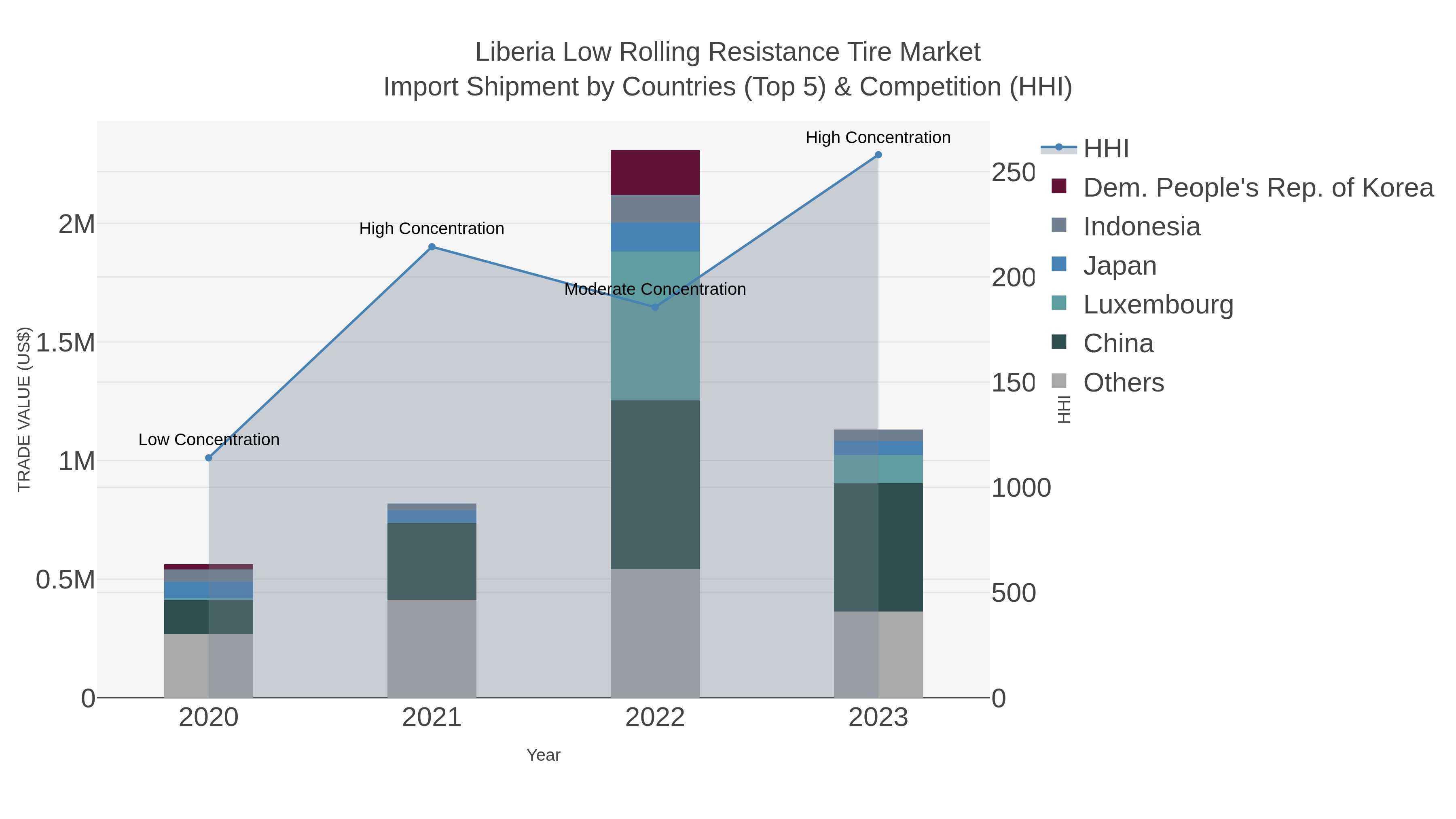
Task: Select the 2023 HHI data point
Action: coord(878,155)
